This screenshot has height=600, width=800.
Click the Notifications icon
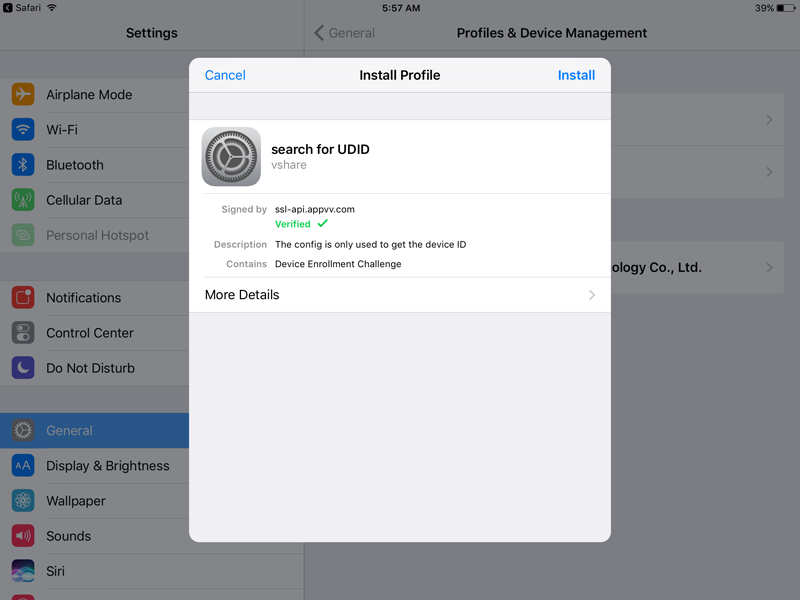[23, 297]
